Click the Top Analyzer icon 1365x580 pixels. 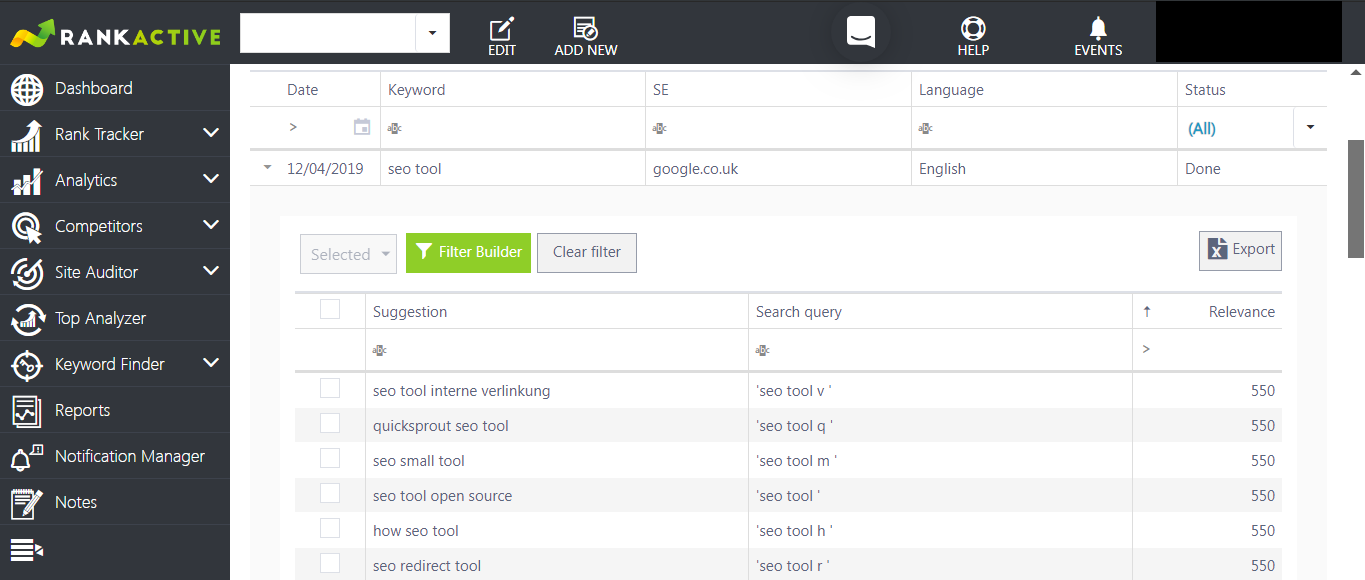point(27,319)
